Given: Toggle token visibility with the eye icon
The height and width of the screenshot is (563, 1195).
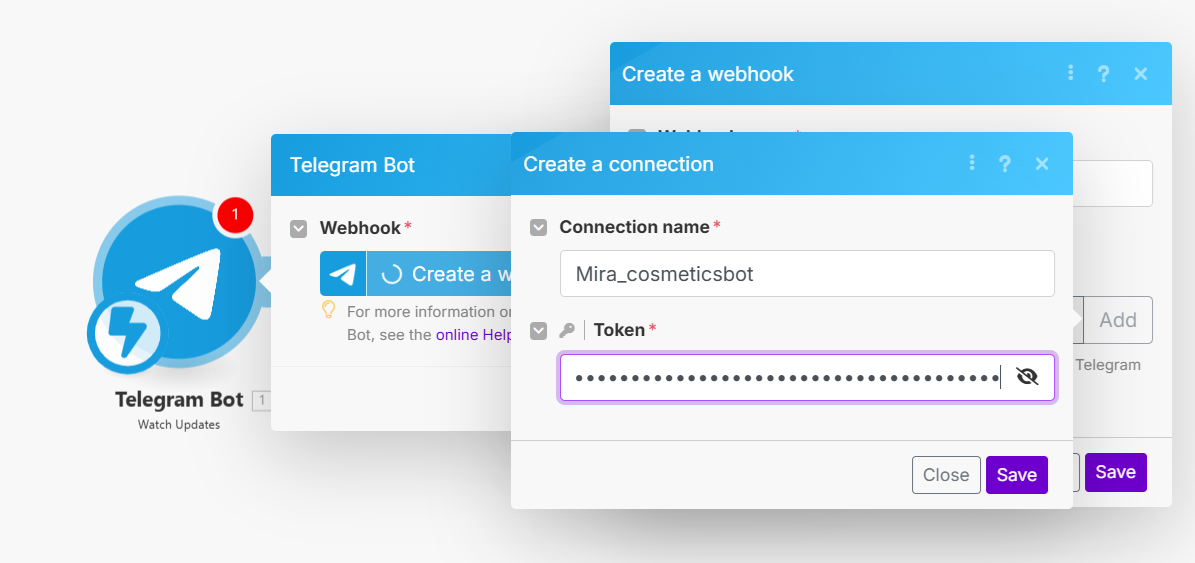Looking at the screenshot, I should click(1027, 376).
